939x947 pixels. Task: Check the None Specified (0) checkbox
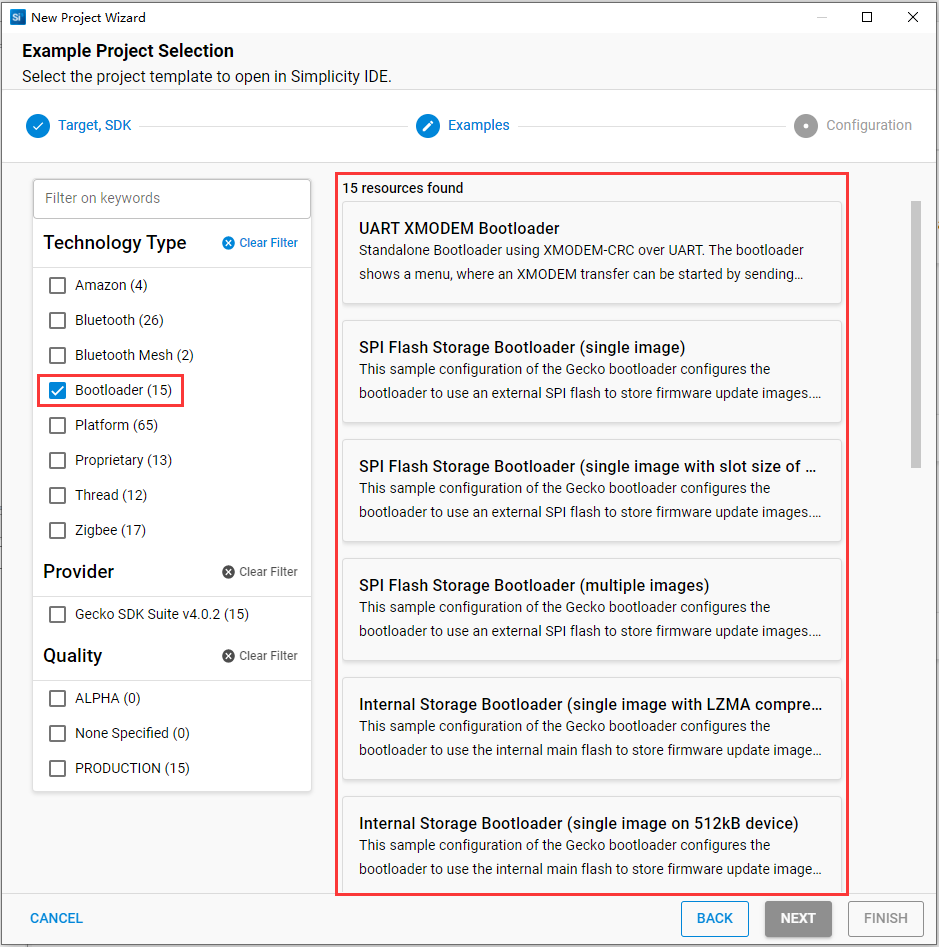[x=57, y=733]
